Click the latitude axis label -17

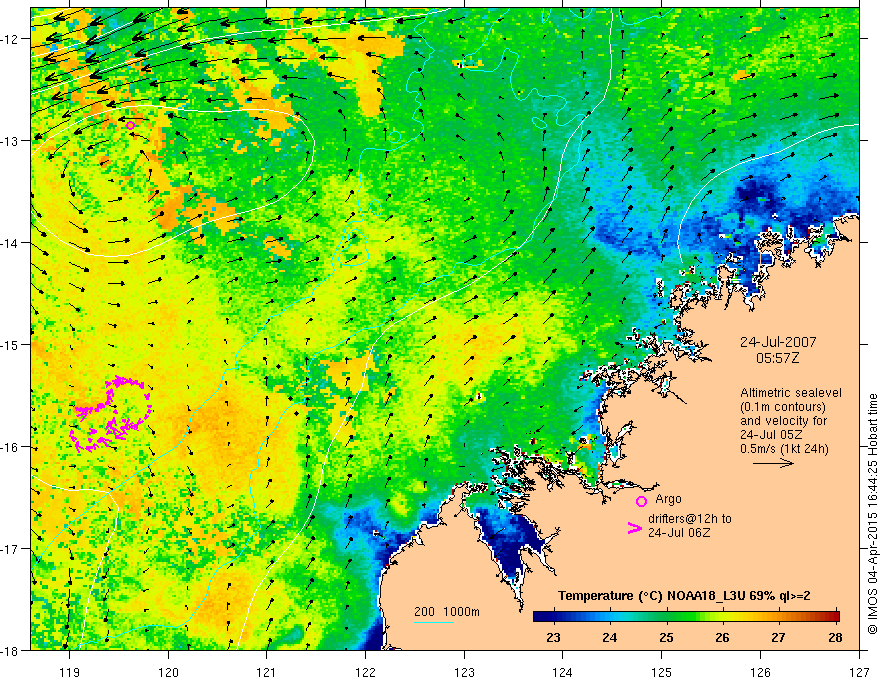[11, 548]
